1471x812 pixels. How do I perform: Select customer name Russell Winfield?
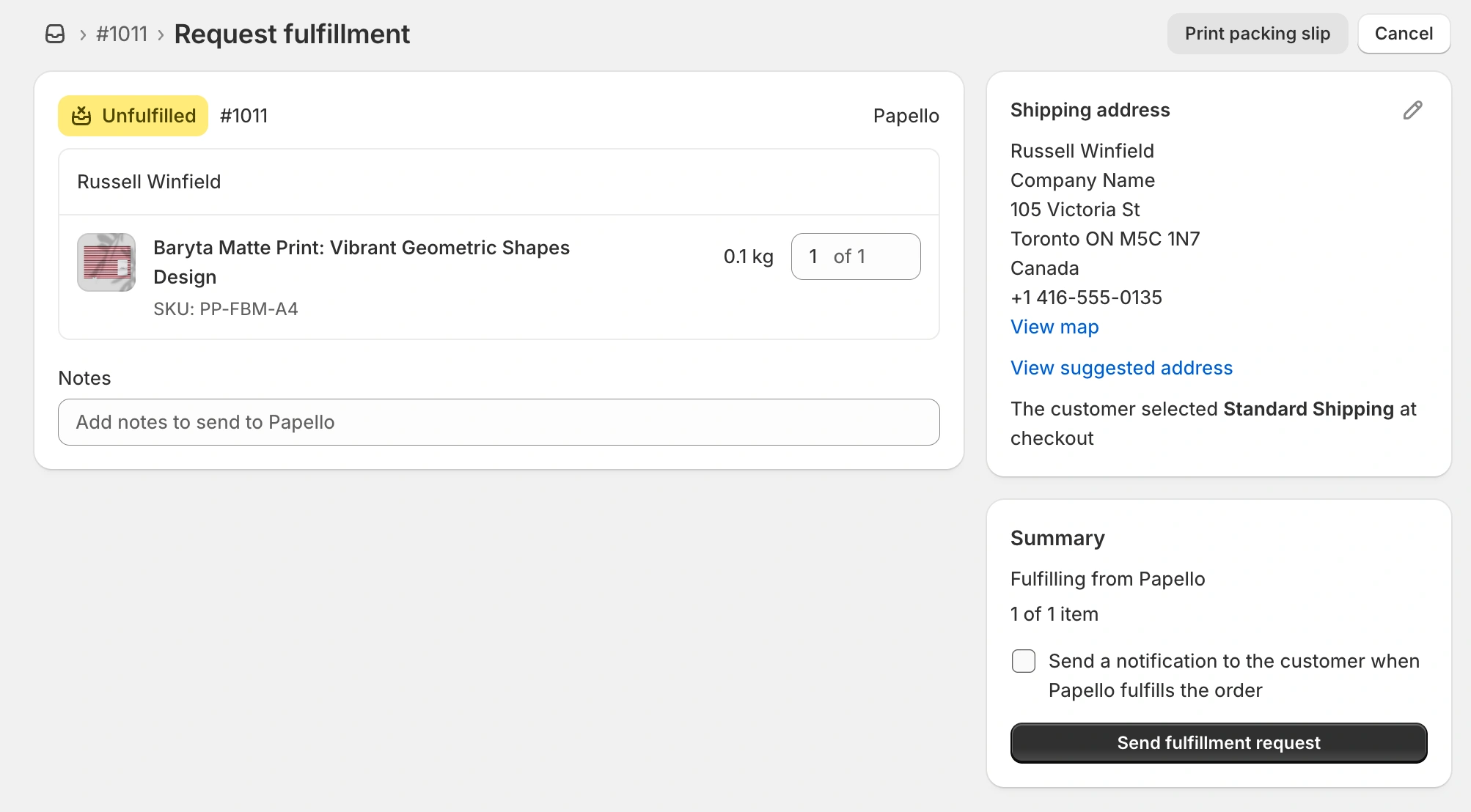coord(149,181)
